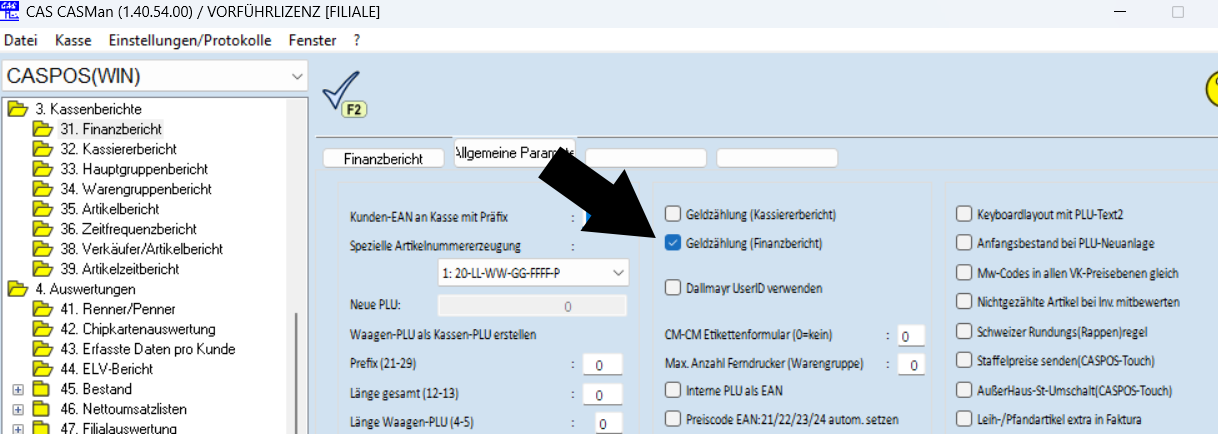Open the Kasse menu

[x=74, y=41]
